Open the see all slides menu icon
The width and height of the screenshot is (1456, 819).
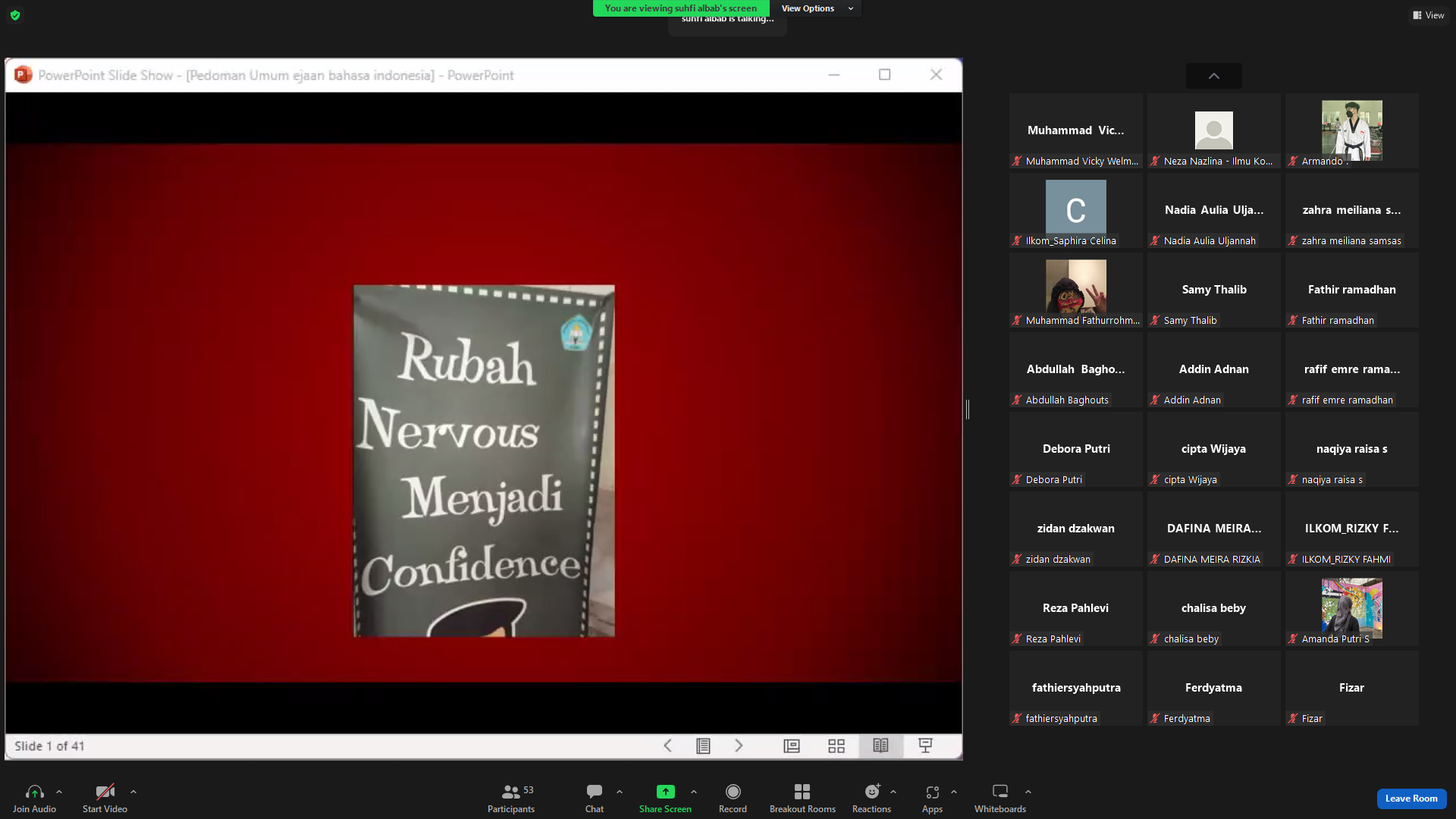point(703,746)
